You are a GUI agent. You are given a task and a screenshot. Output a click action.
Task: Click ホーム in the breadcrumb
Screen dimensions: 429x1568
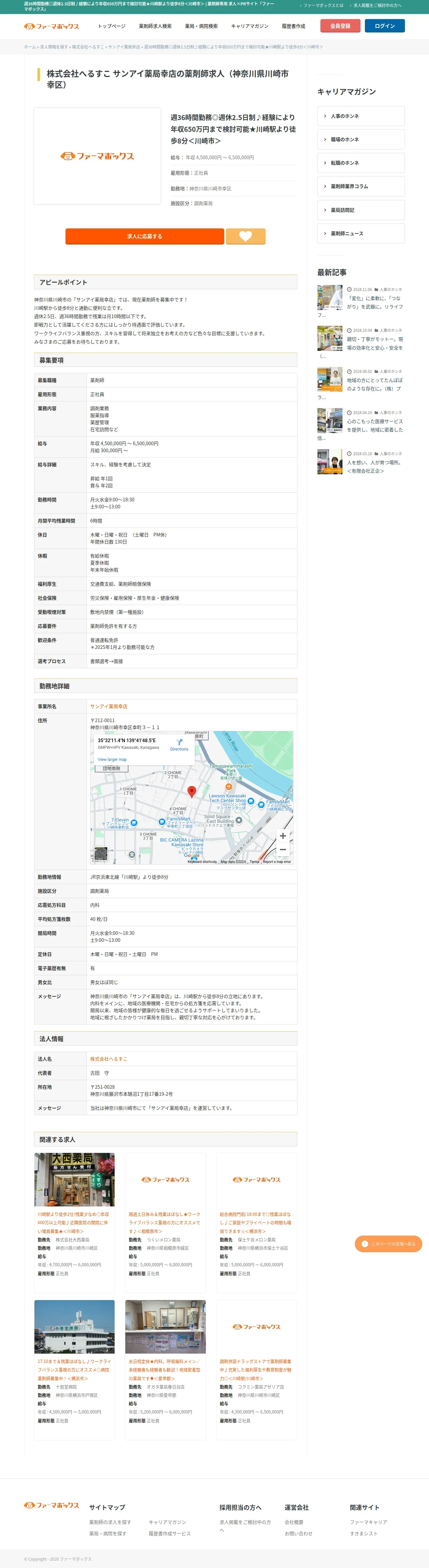pyautogui.click(x=30, y=47)
